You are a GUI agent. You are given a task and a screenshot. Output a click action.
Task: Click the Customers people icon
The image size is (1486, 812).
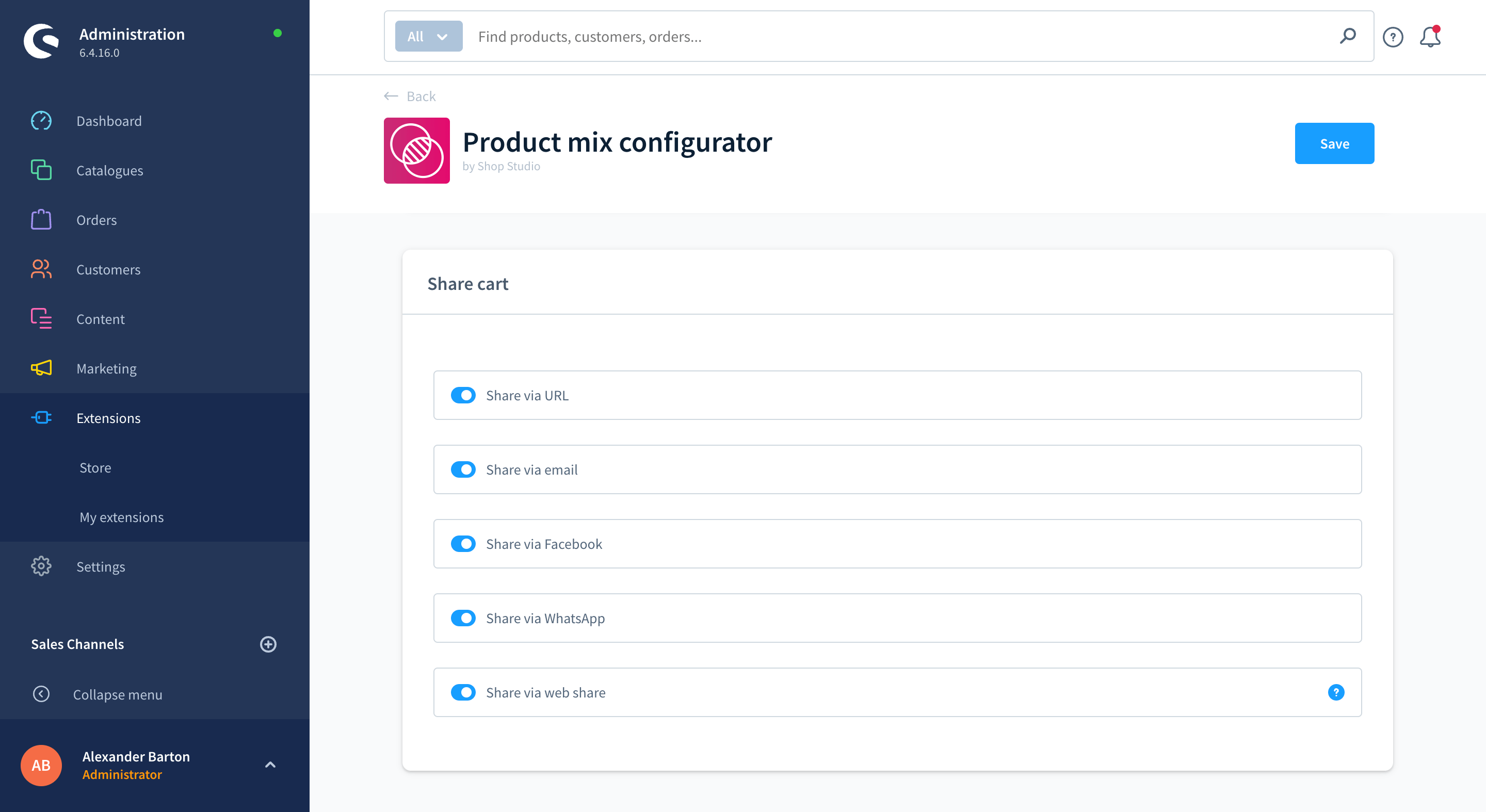[x=41, y=269]
